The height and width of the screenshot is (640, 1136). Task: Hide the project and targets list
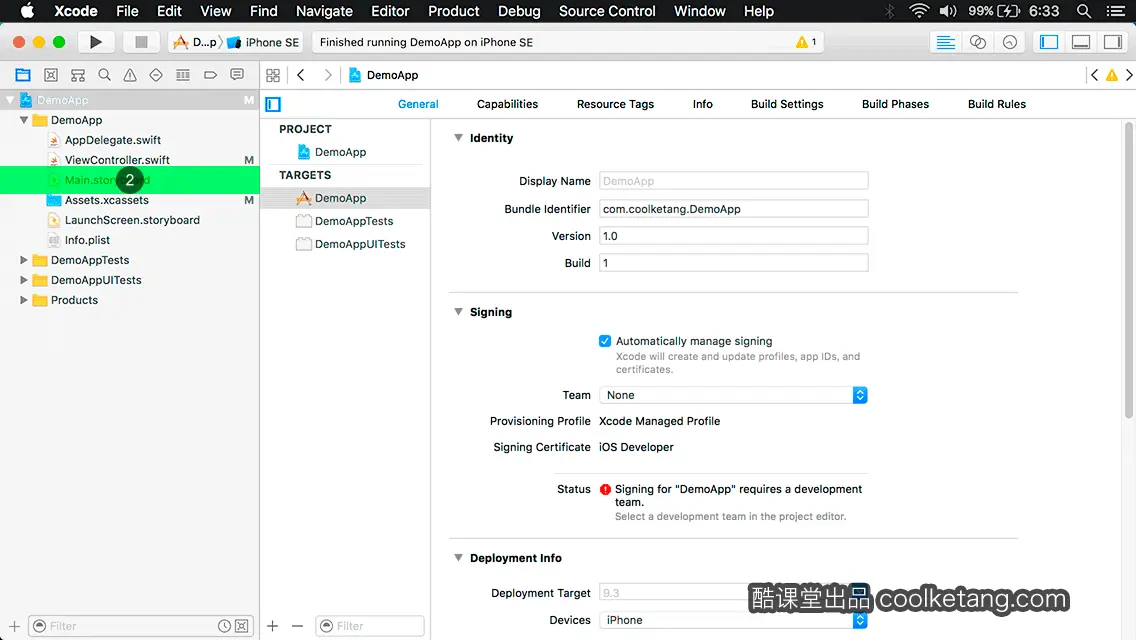pyautogui.click(x=273, y=104)
